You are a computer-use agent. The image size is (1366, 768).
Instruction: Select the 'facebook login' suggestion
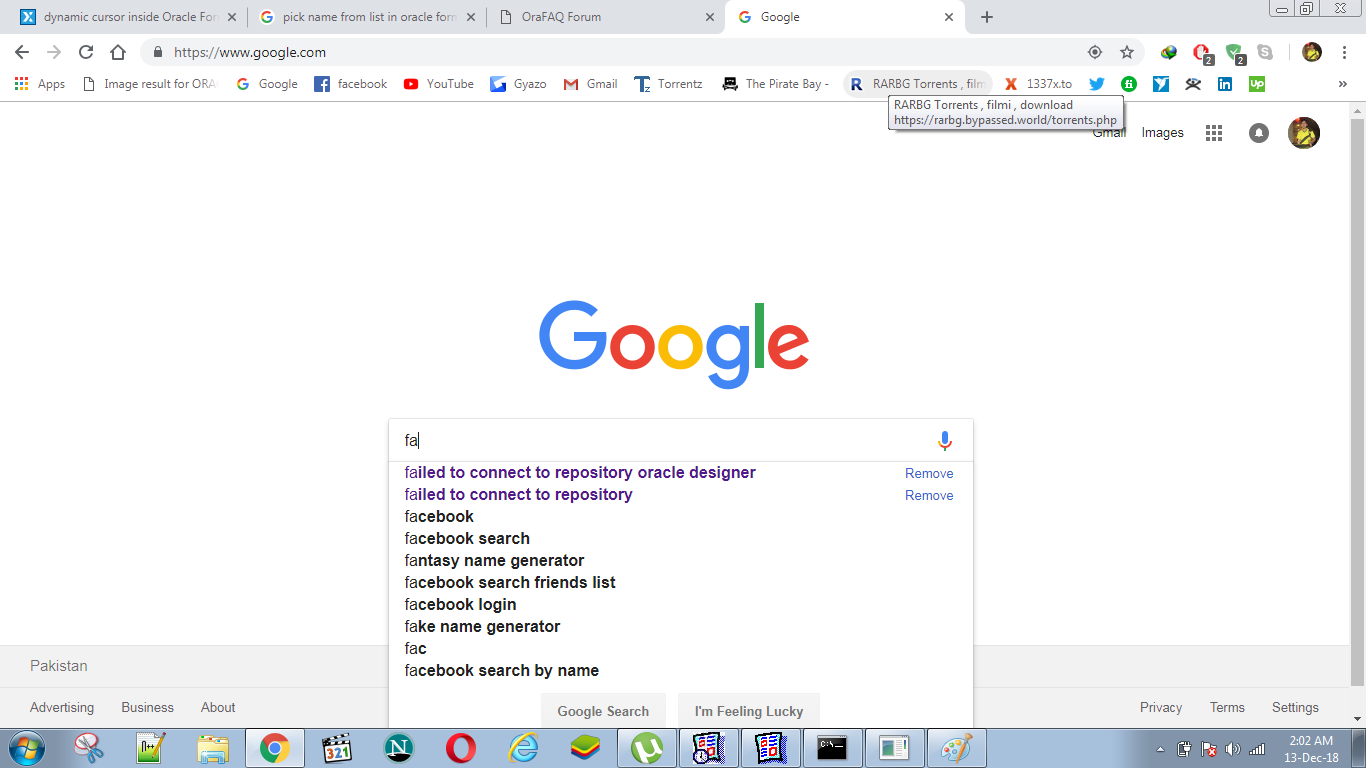point(461,604)
